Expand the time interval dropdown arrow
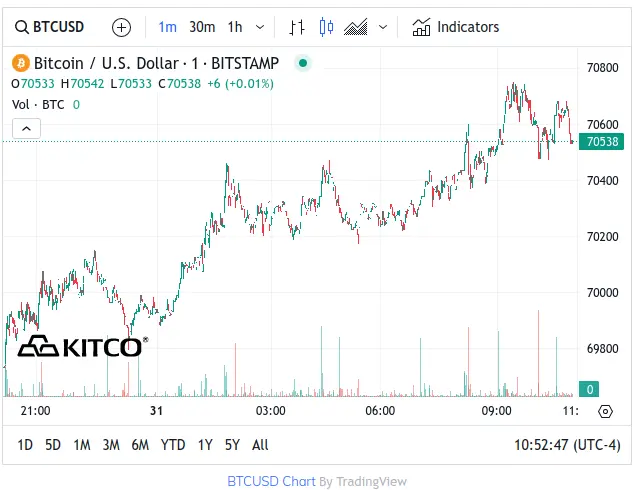This screenshot has width=639, height=490. coord(260,27)
